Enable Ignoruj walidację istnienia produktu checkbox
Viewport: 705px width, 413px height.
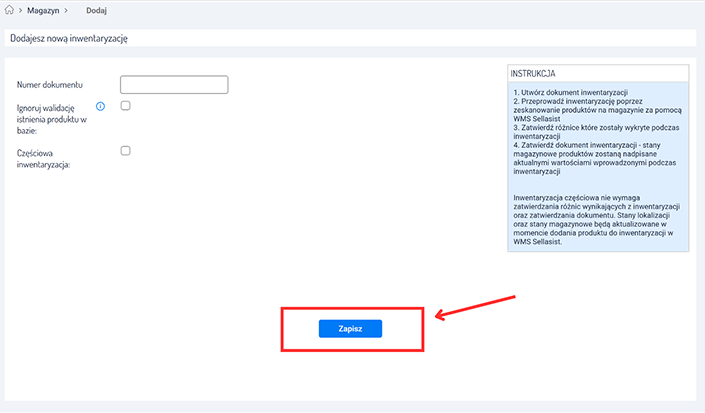(125, 105)
